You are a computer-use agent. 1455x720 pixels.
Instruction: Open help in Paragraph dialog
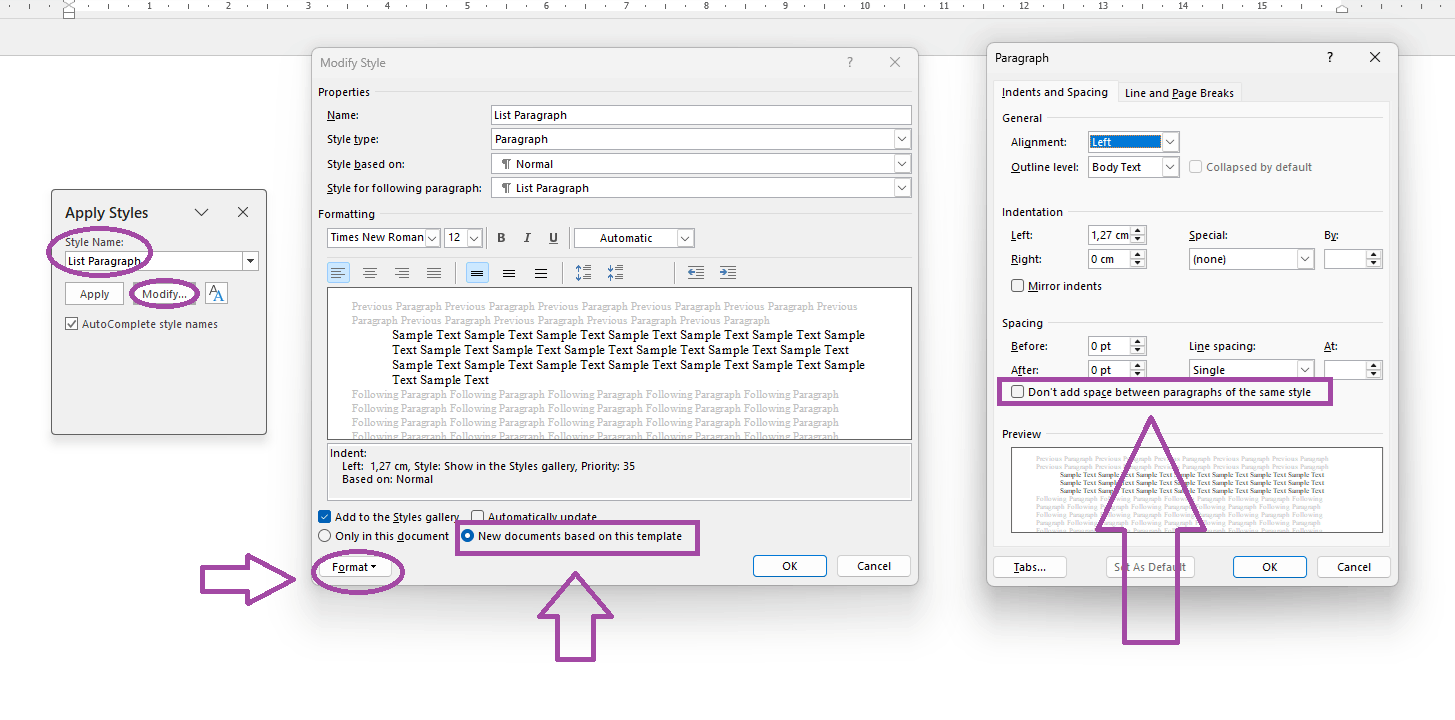point(1330,58)
